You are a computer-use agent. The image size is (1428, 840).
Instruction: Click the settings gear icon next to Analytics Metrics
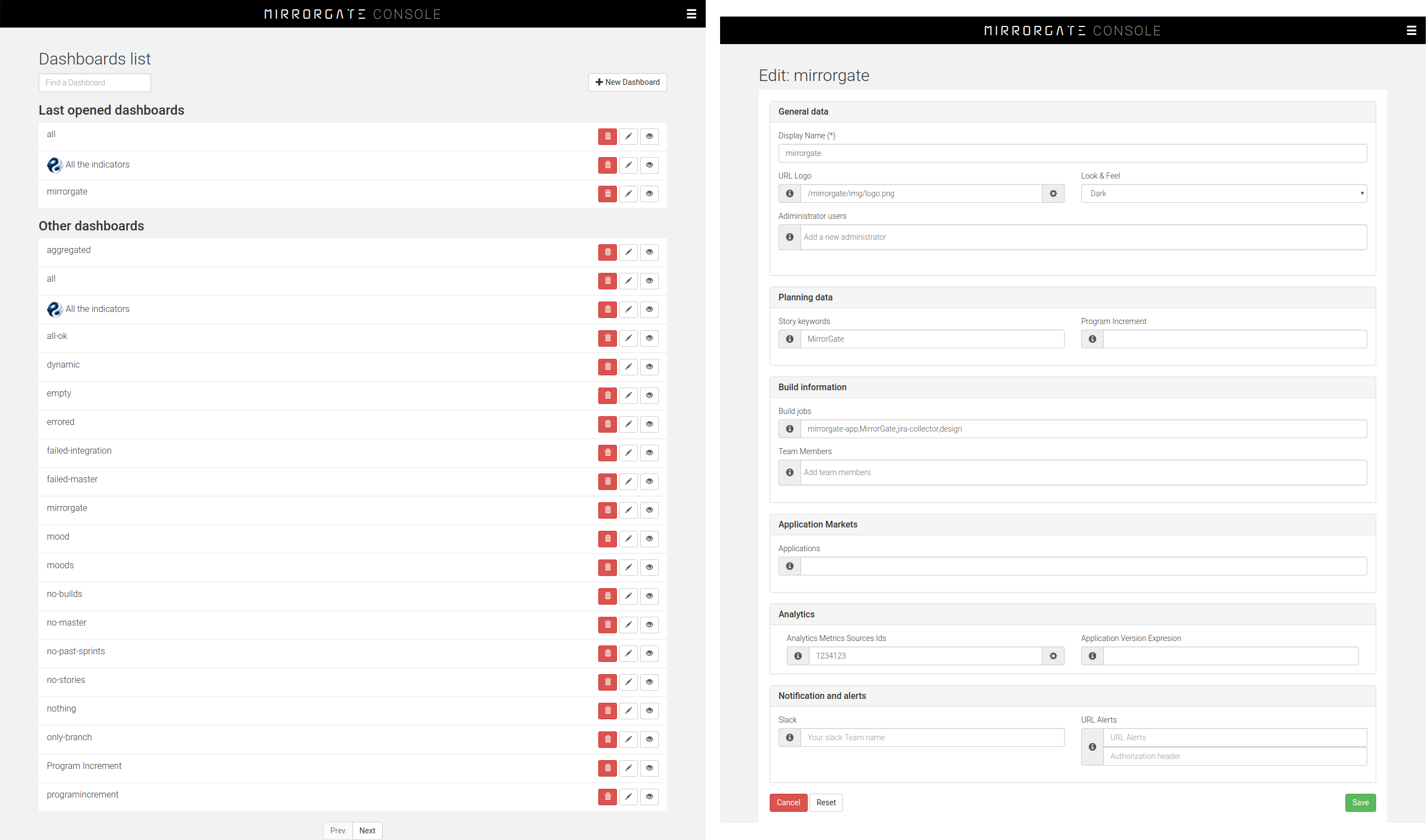click(x=1053, y=656)
